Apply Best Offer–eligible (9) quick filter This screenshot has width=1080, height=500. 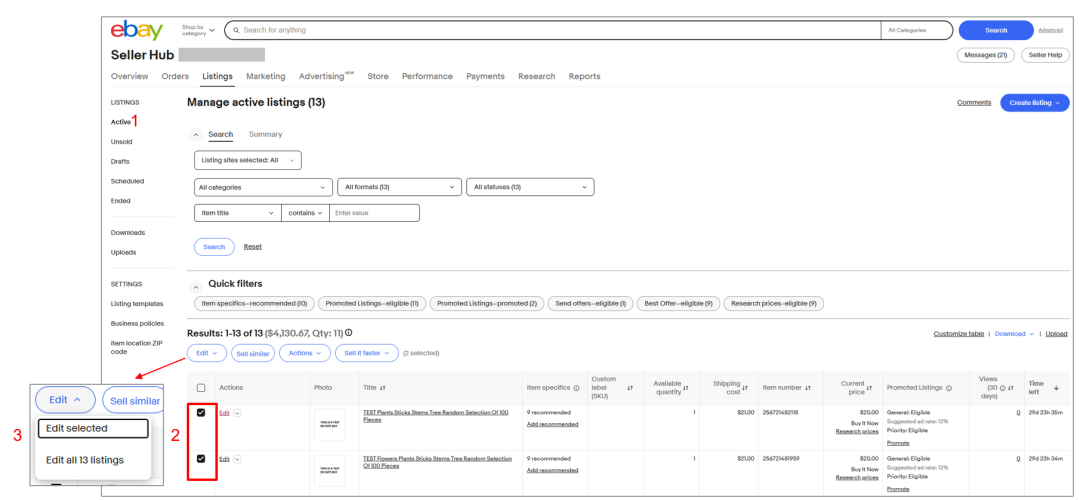[679, 304]
